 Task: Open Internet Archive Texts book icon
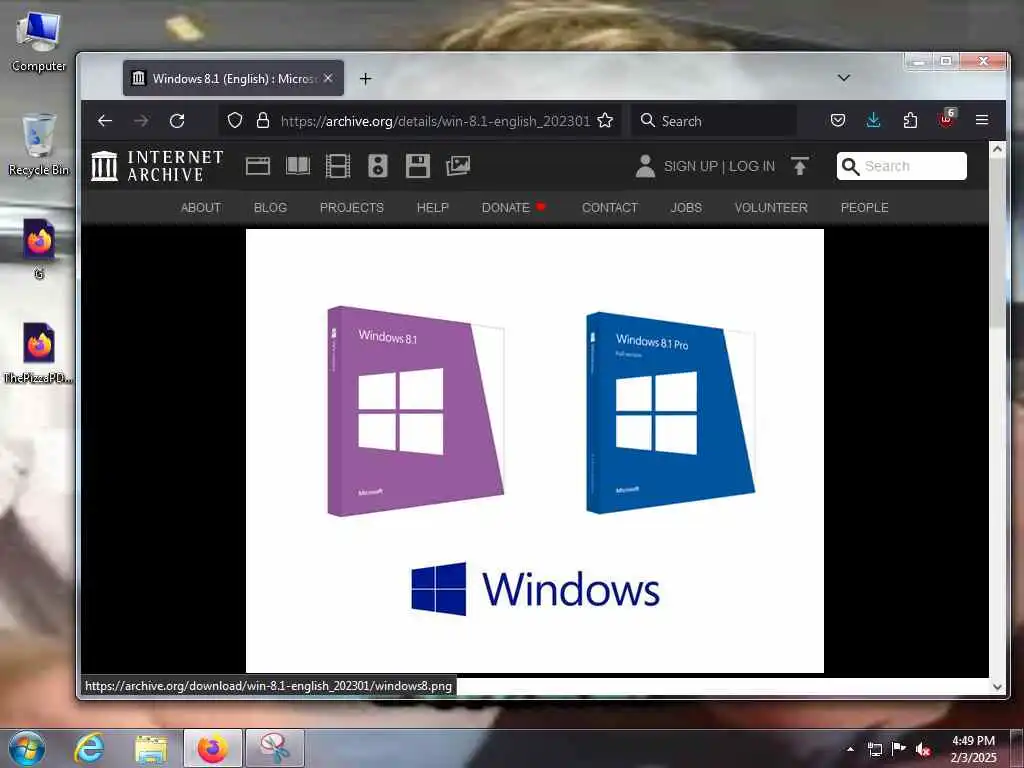[298, 166]
